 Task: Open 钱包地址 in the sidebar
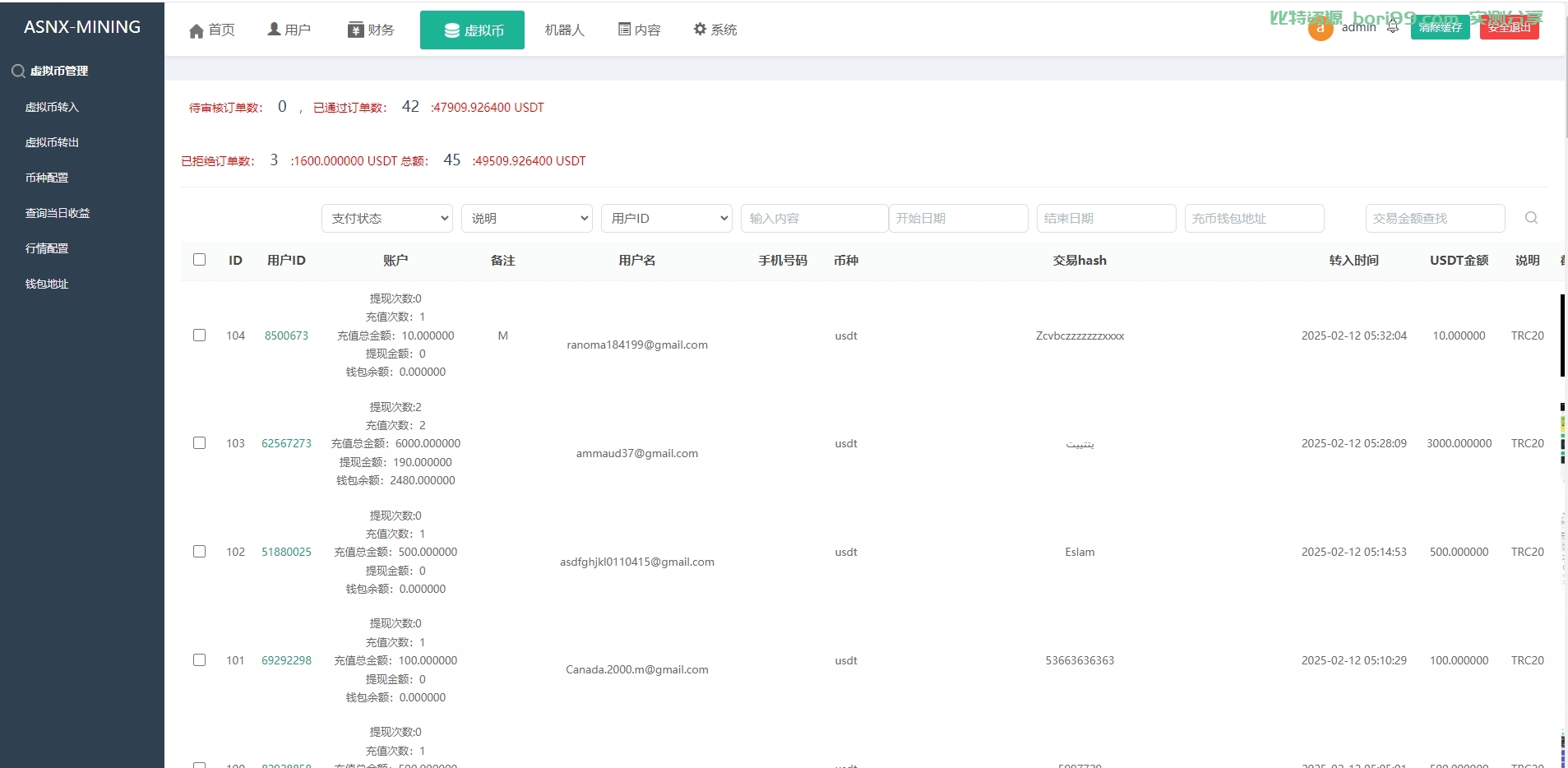pyautogui.click(x=47, y=284)
